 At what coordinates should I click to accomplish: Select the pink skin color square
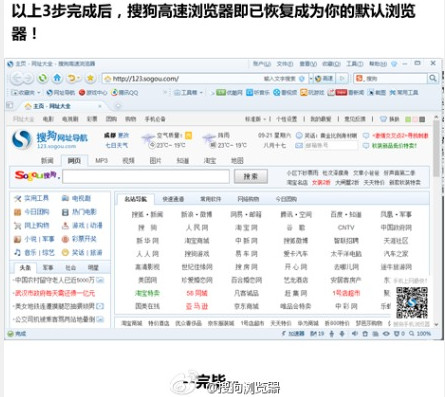pos(415,119)
